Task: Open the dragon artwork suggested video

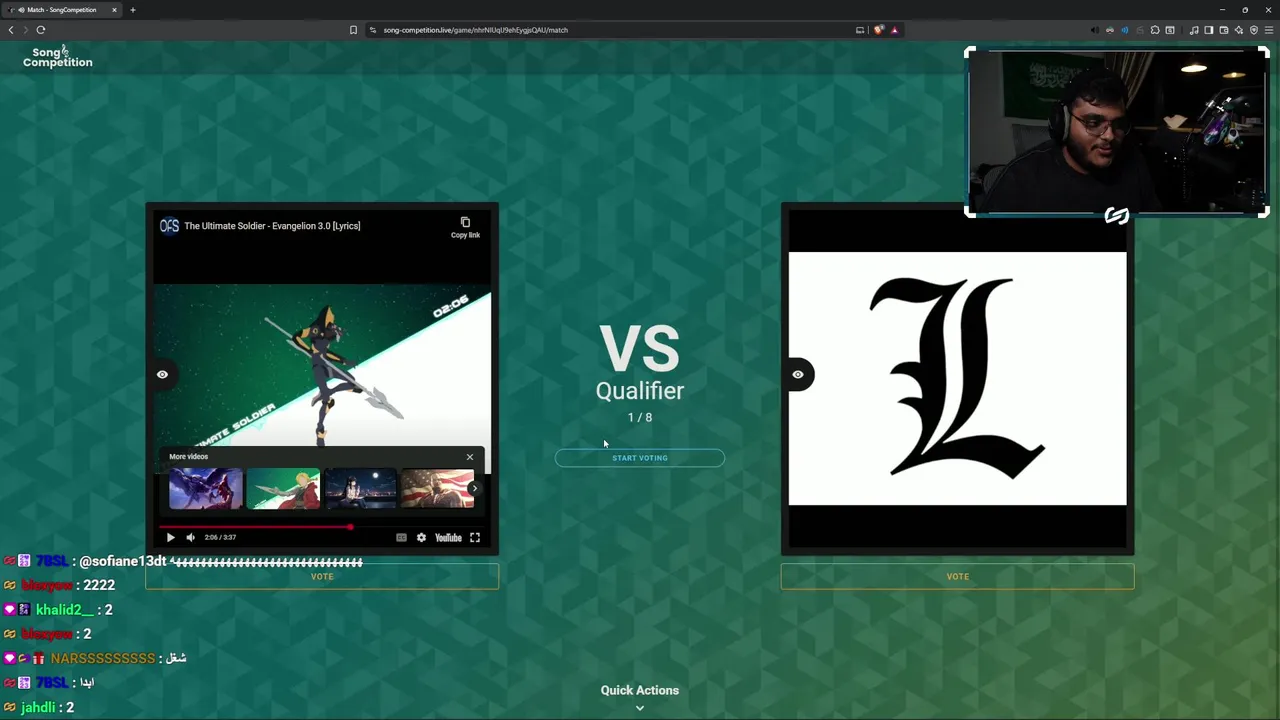Action: 205,489
